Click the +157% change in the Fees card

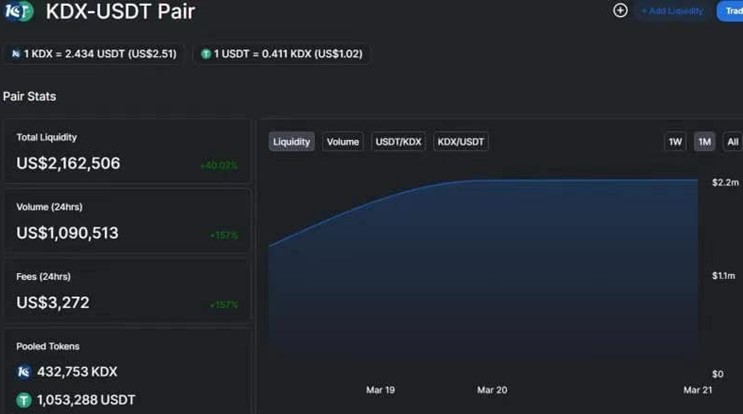[224, 305]
